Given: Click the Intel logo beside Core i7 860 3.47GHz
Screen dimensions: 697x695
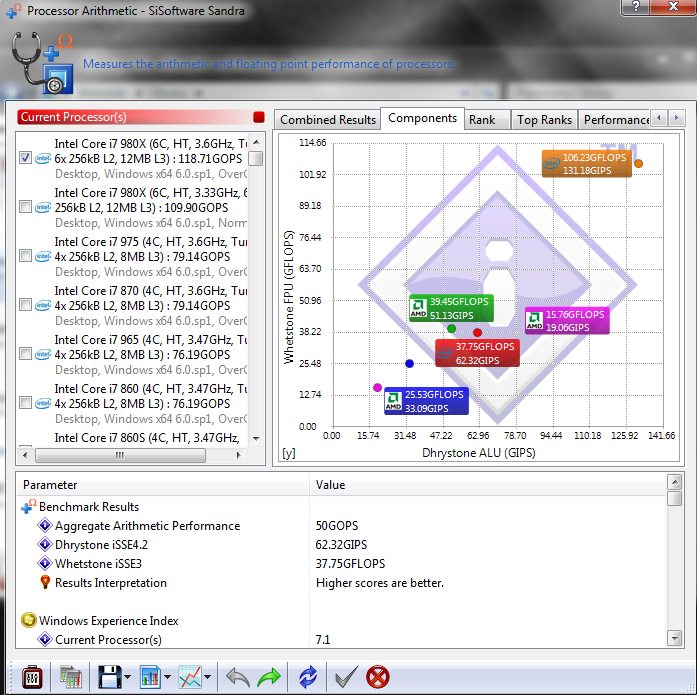Looking at the screenshot, I should pos(43,403).
